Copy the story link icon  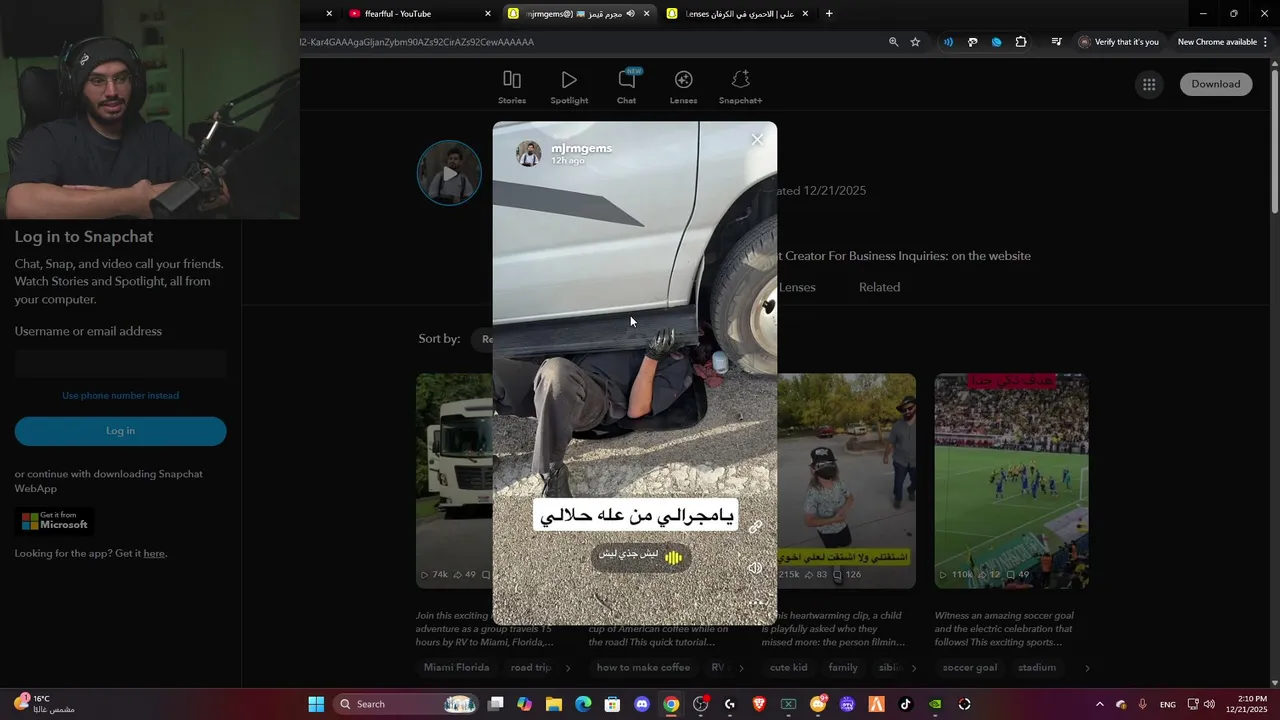755,527
